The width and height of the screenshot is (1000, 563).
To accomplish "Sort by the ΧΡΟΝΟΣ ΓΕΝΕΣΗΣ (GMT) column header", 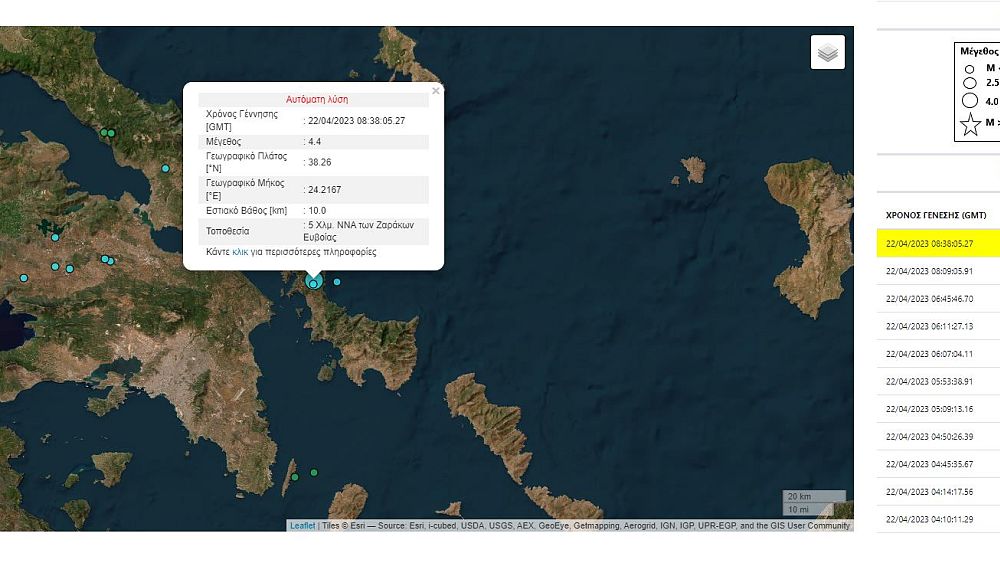I will tap(935, 215).
